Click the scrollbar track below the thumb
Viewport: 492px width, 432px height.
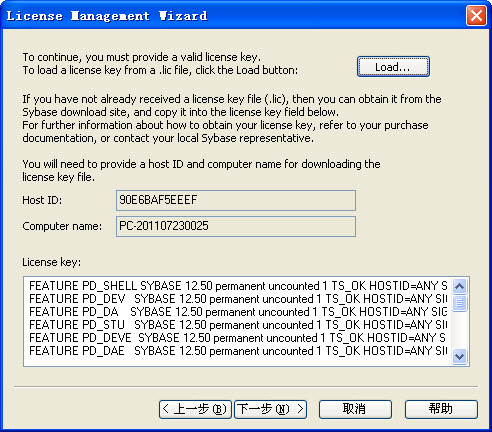tap(460, 330)
